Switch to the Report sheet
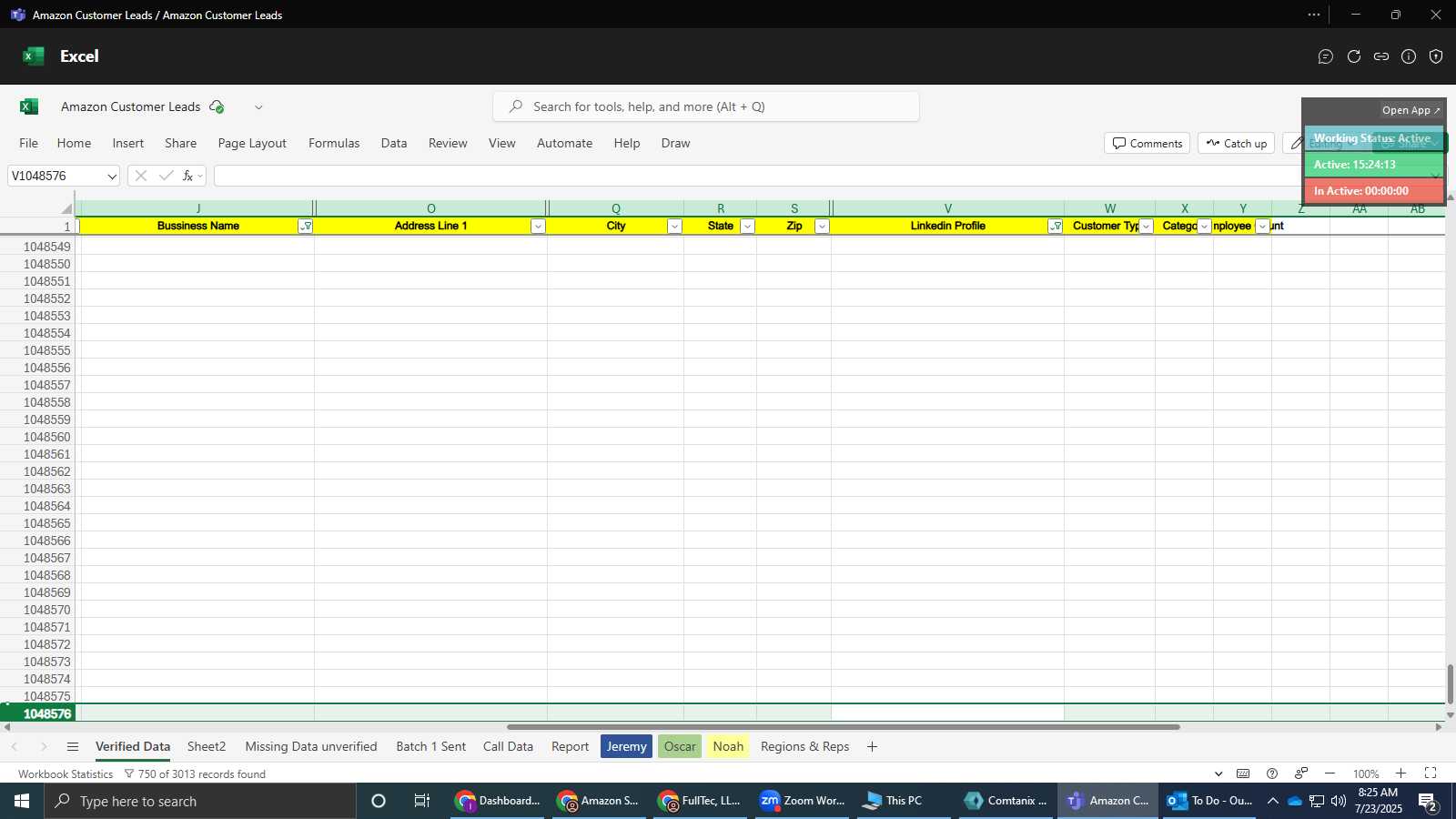1456x819 pixels. 571,747
